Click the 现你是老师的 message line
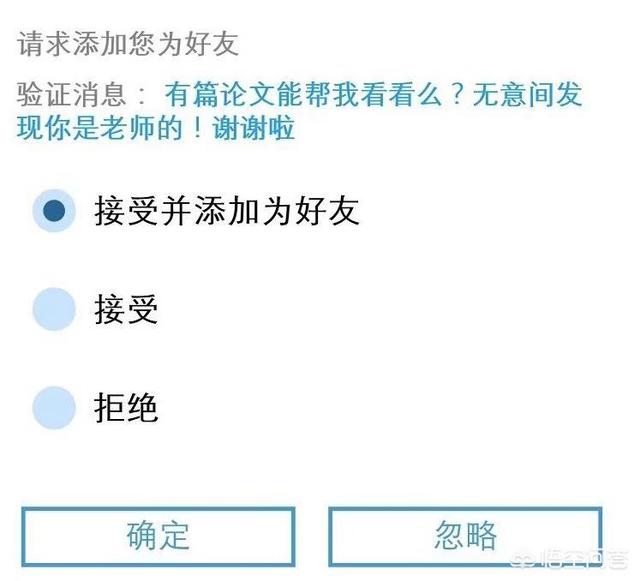 click(99, 128)
